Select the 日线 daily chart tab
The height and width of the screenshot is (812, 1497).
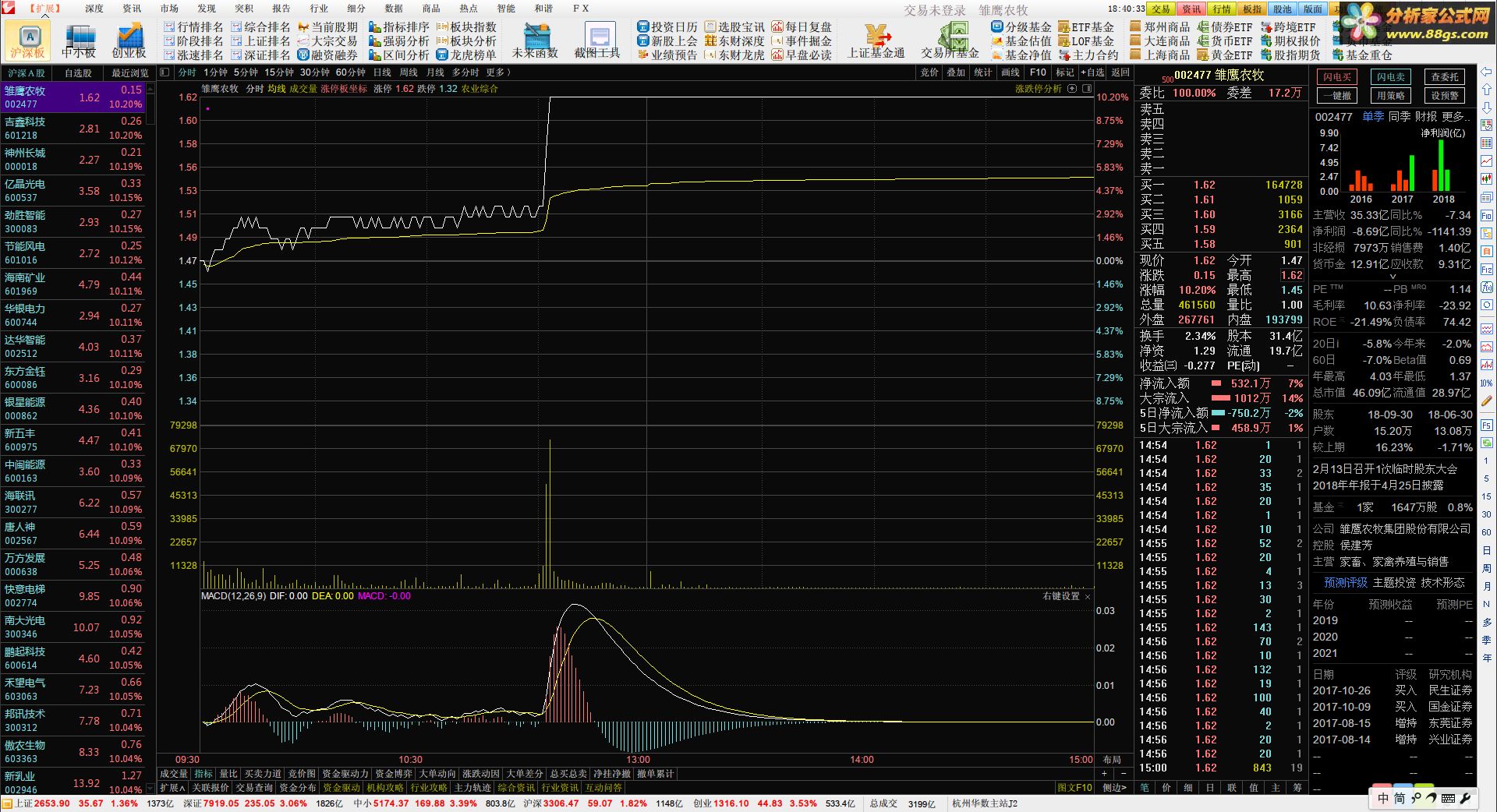[382, 72]
